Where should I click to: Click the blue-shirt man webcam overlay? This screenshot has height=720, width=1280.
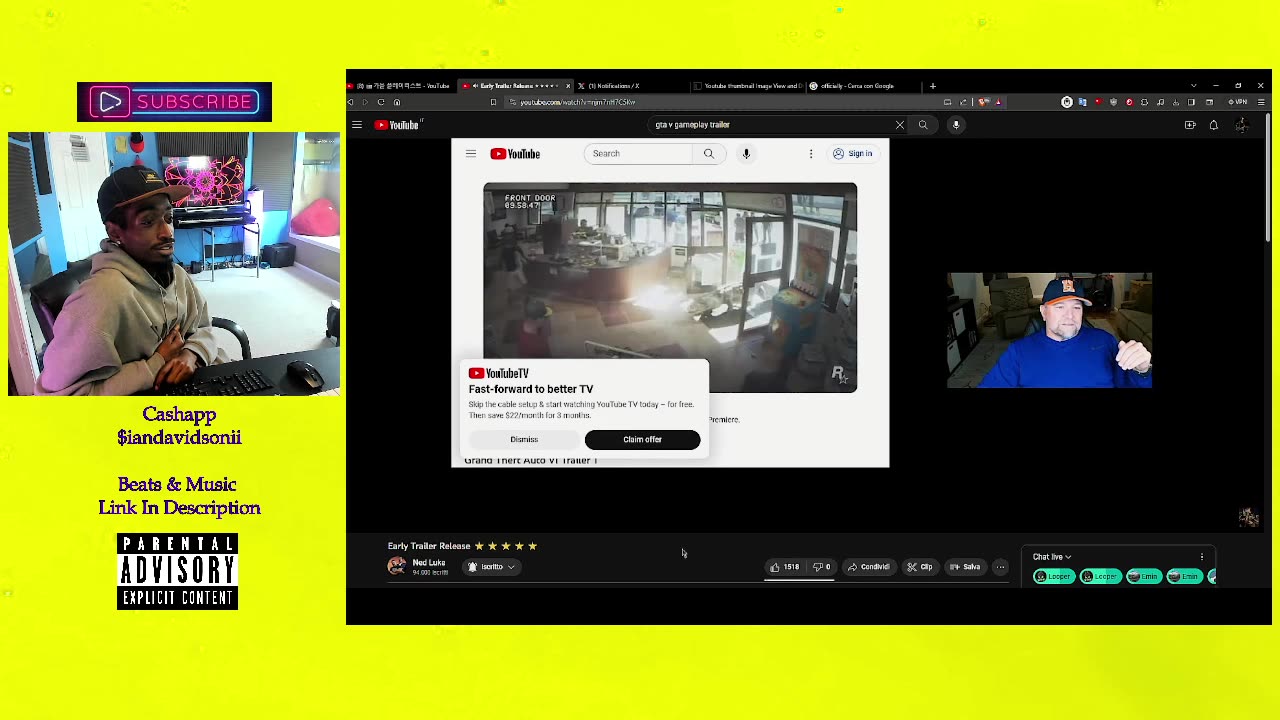(x=1049, y=330)
